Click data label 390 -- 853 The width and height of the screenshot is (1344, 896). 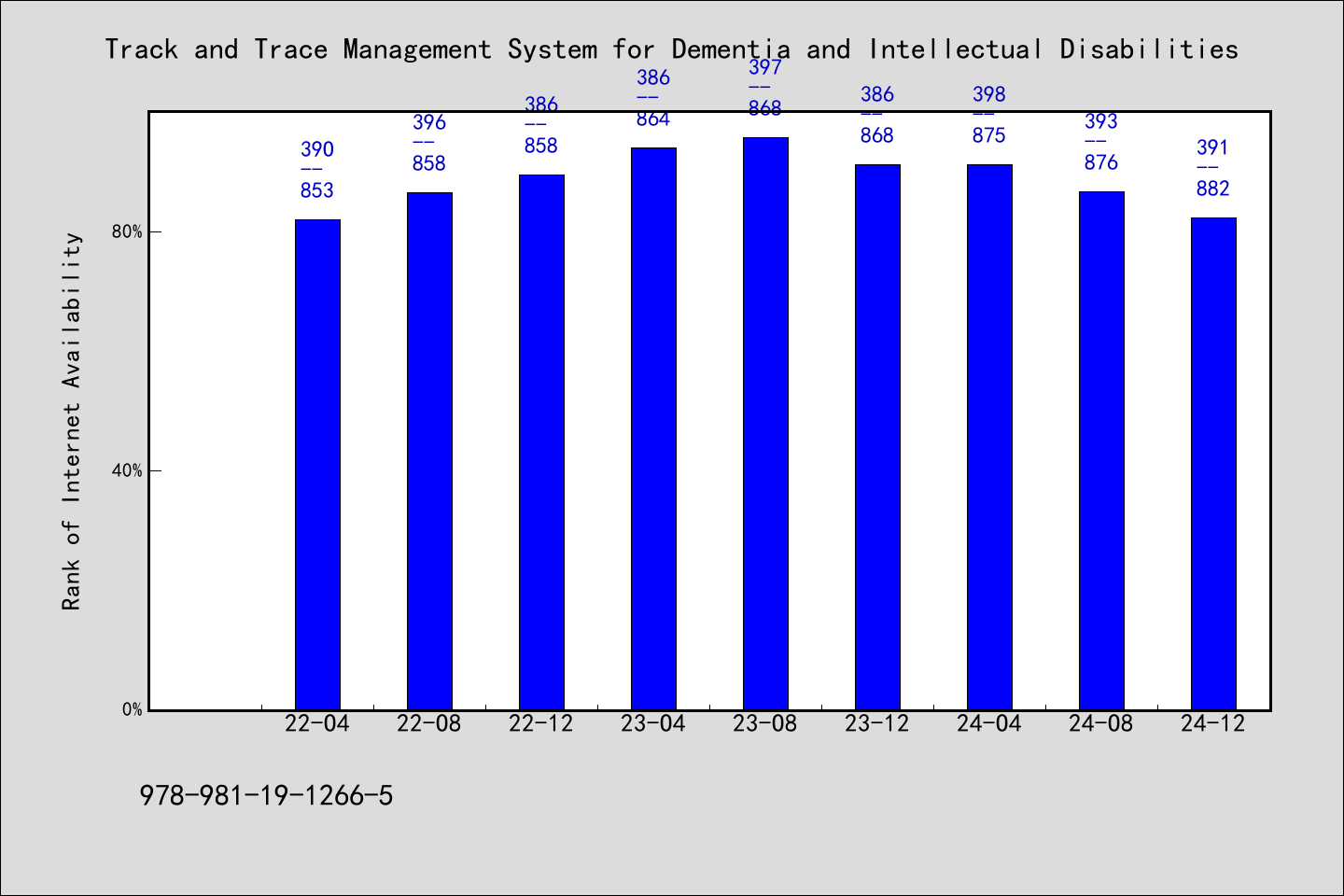coord(317,170)
